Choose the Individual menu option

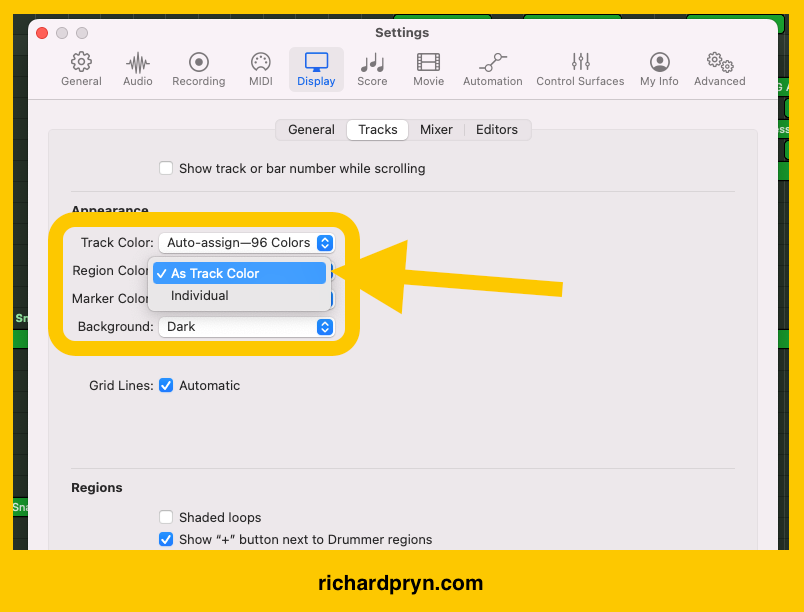(x=239, y=296)
